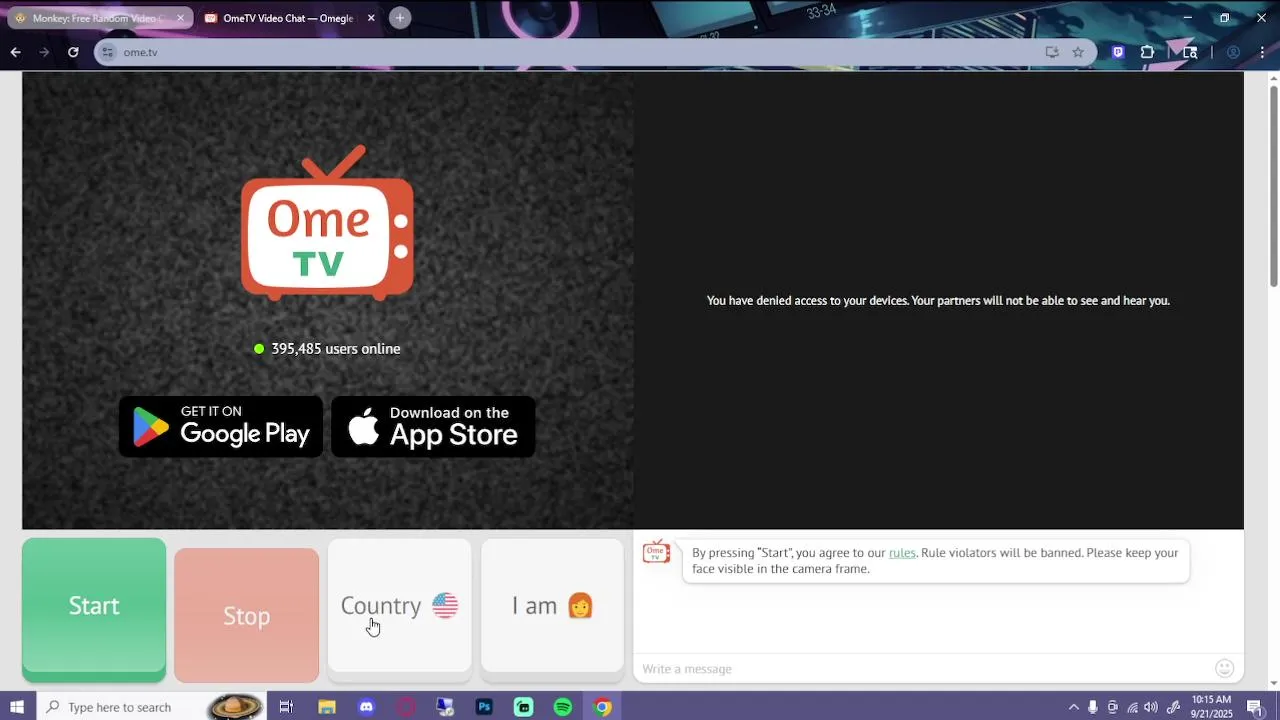Open the tab search icon in the toolbar
Image resolution: width=1280 pixels, height=720 pixels.
[1190, 52]
